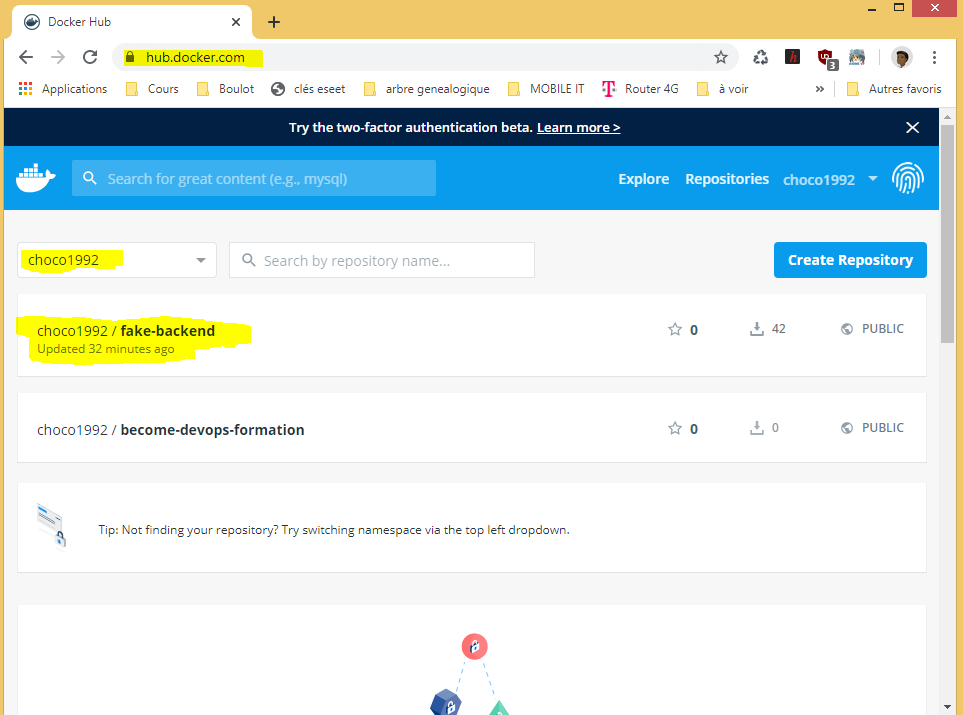Click the document-with-lock tip icon
This screenshot has height=715, width=963.
(x=51, y=526)
